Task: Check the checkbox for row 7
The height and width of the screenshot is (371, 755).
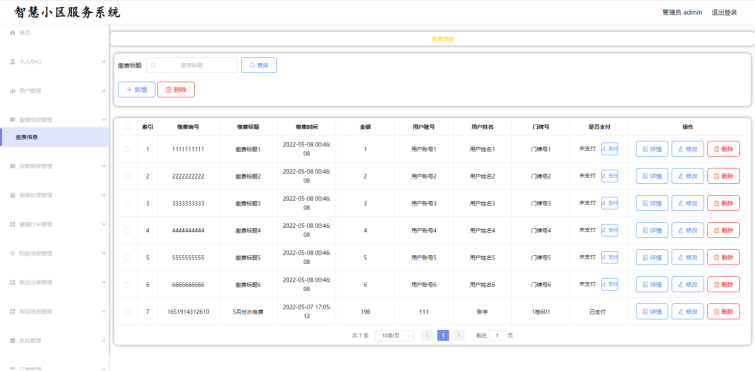Action: (x=128, y=311)
